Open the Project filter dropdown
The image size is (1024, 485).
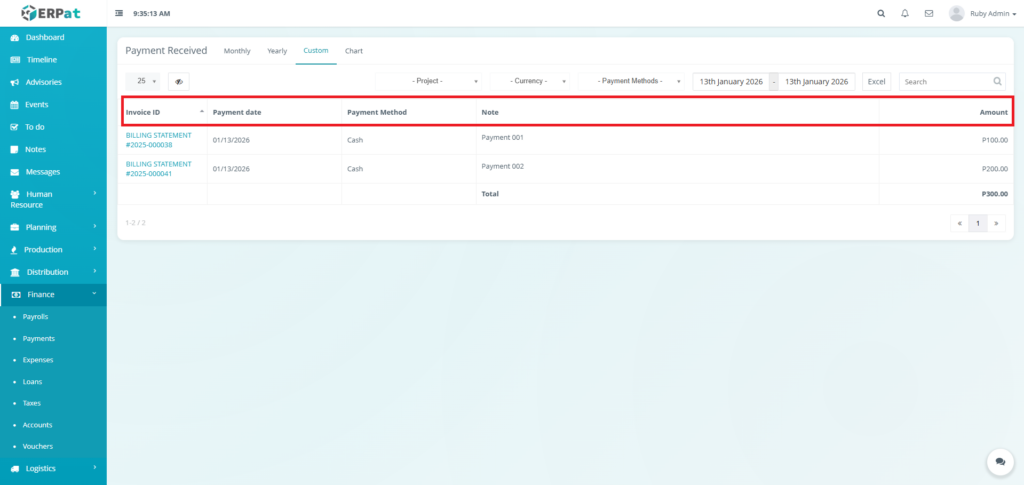(431, 81)
